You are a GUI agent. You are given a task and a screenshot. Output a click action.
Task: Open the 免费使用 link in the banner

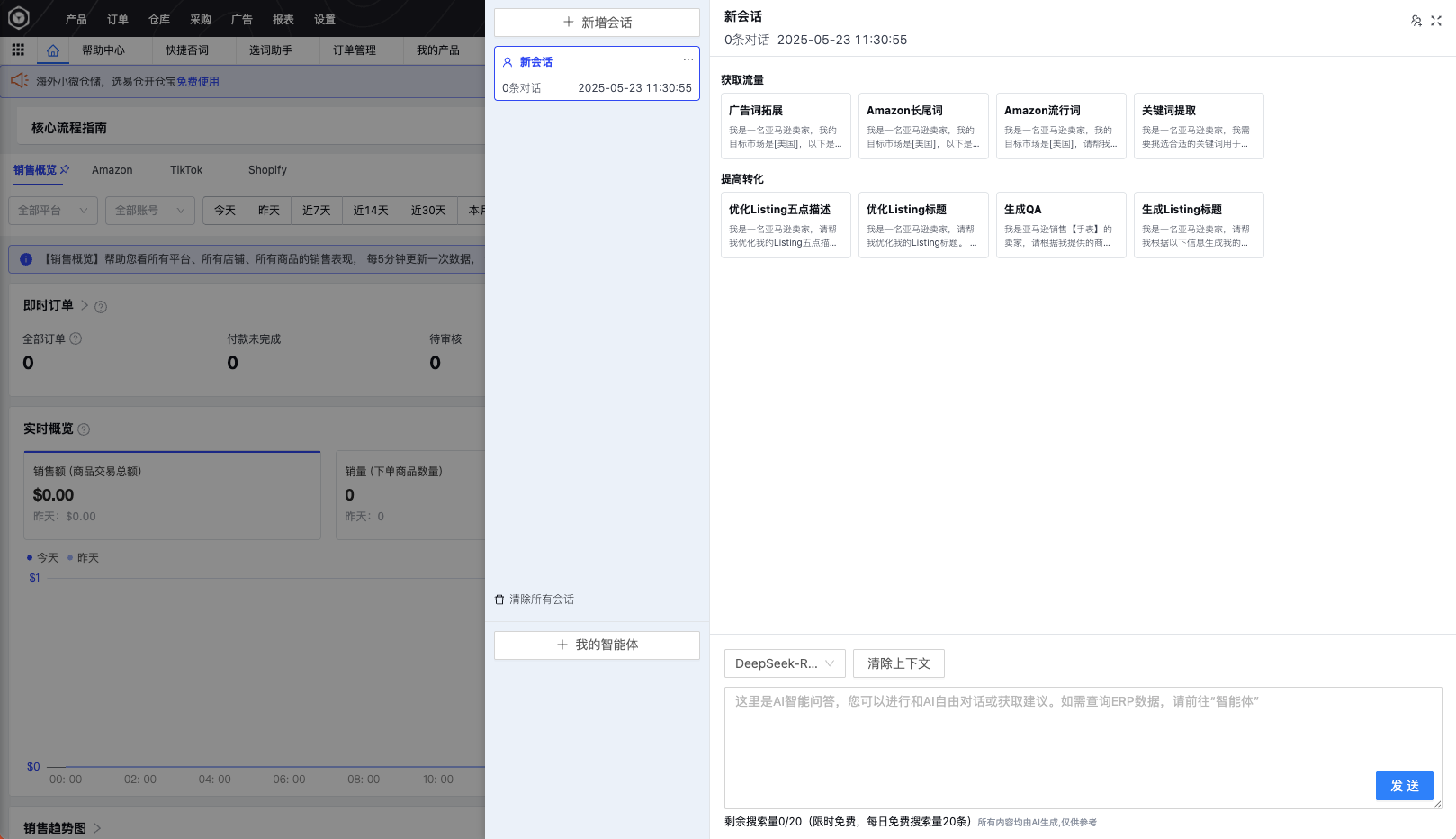point(196,81)
